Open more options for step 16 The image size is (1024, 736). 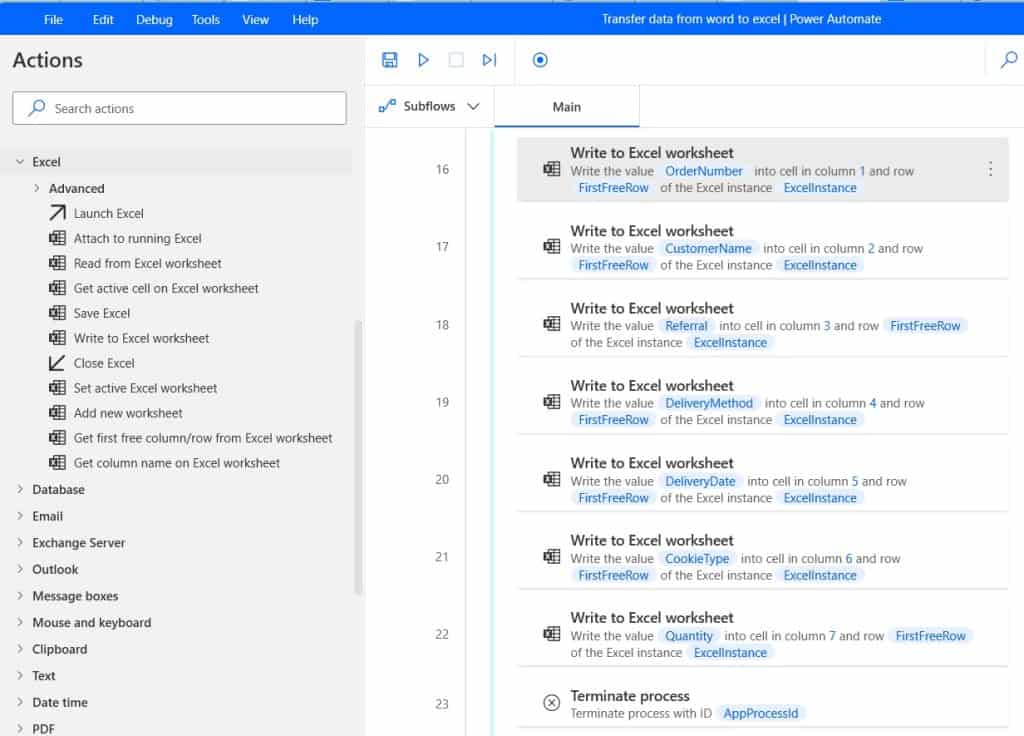[990, 169]
